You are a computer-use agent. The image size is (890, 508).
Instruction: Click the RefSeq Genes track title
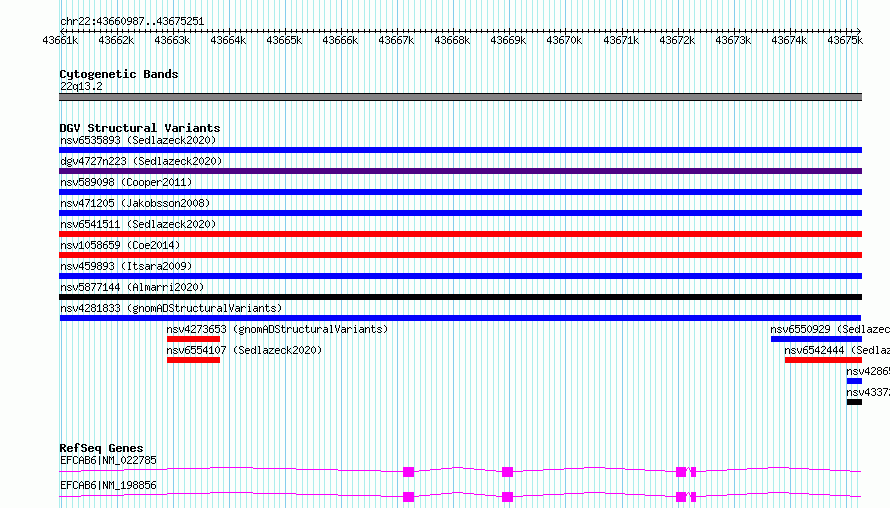tap(101, 448)
